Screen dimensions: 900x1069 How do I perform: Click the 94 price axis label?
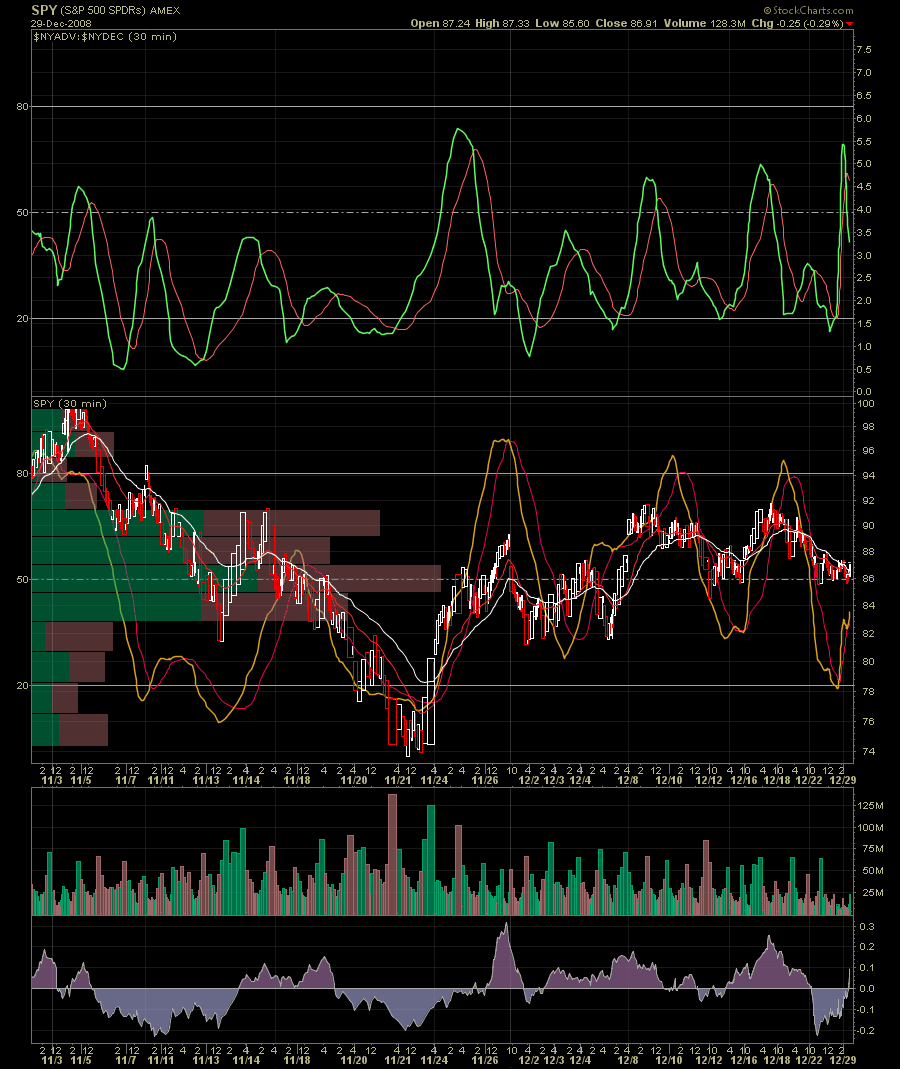coord(868,475)
